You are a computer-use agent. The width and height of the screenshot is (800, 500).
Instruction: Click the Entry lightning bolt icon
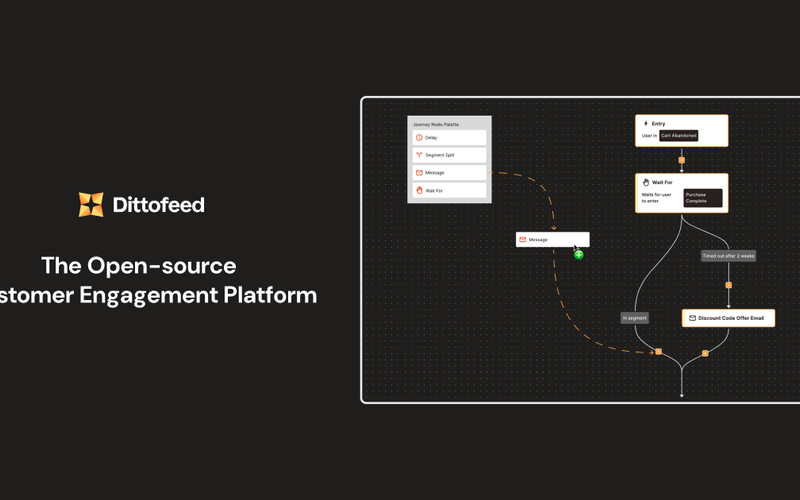645,123
